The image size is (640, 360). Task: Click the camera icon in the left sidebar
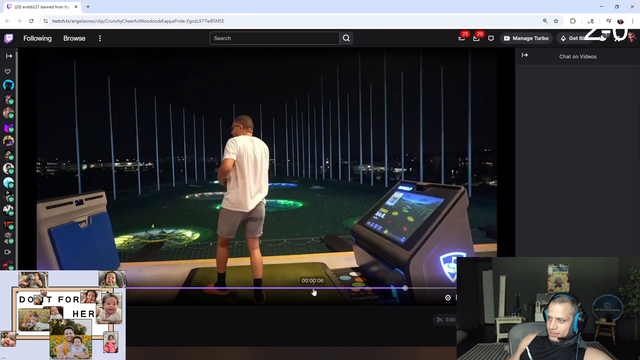tap(7, 252)
